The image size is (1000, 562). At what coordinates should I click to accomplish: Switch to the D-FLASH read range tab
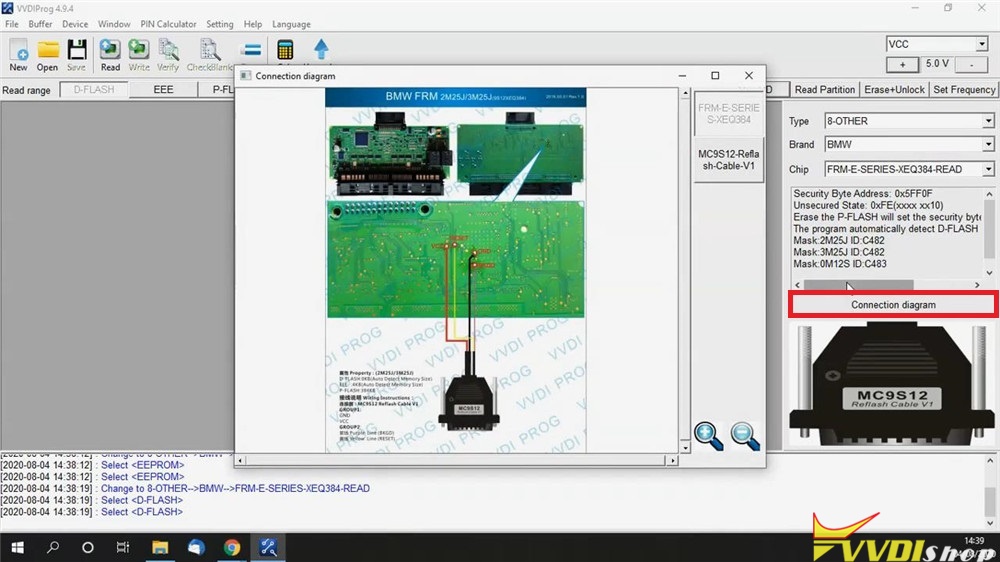coord(94,89)
